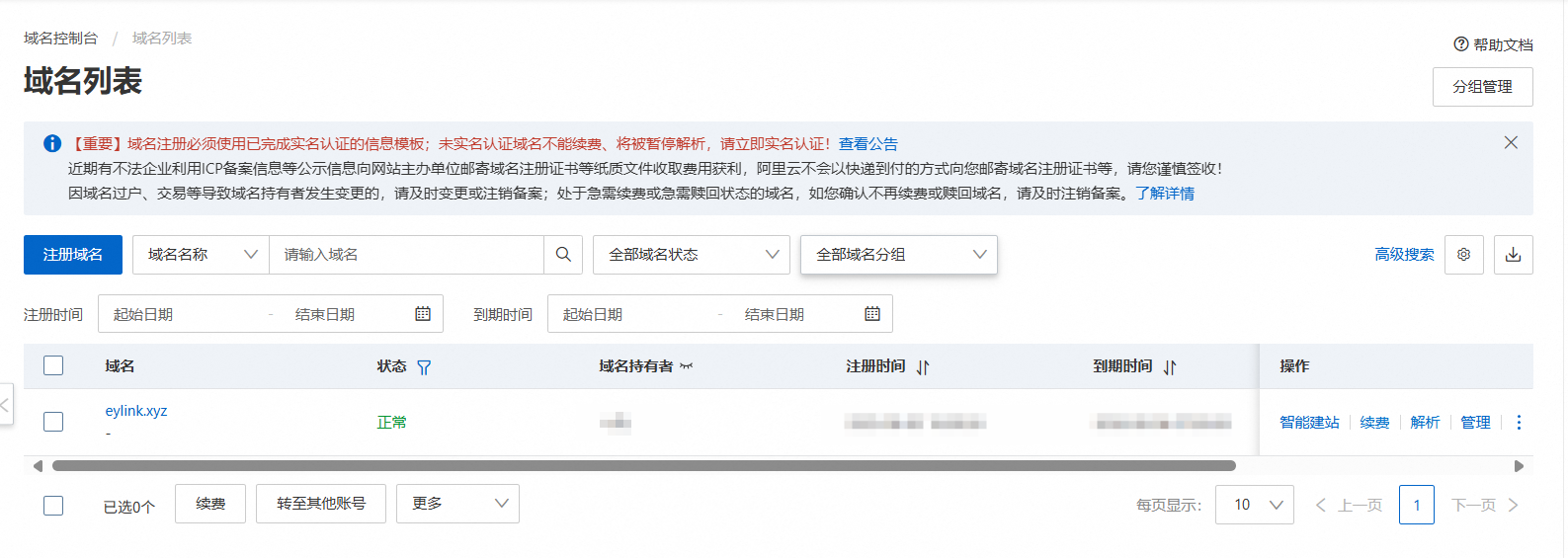The width and height of the screenshot is (1568, 558).
Task: Click the search magnifier icon
Action: (x=563, y=255)
